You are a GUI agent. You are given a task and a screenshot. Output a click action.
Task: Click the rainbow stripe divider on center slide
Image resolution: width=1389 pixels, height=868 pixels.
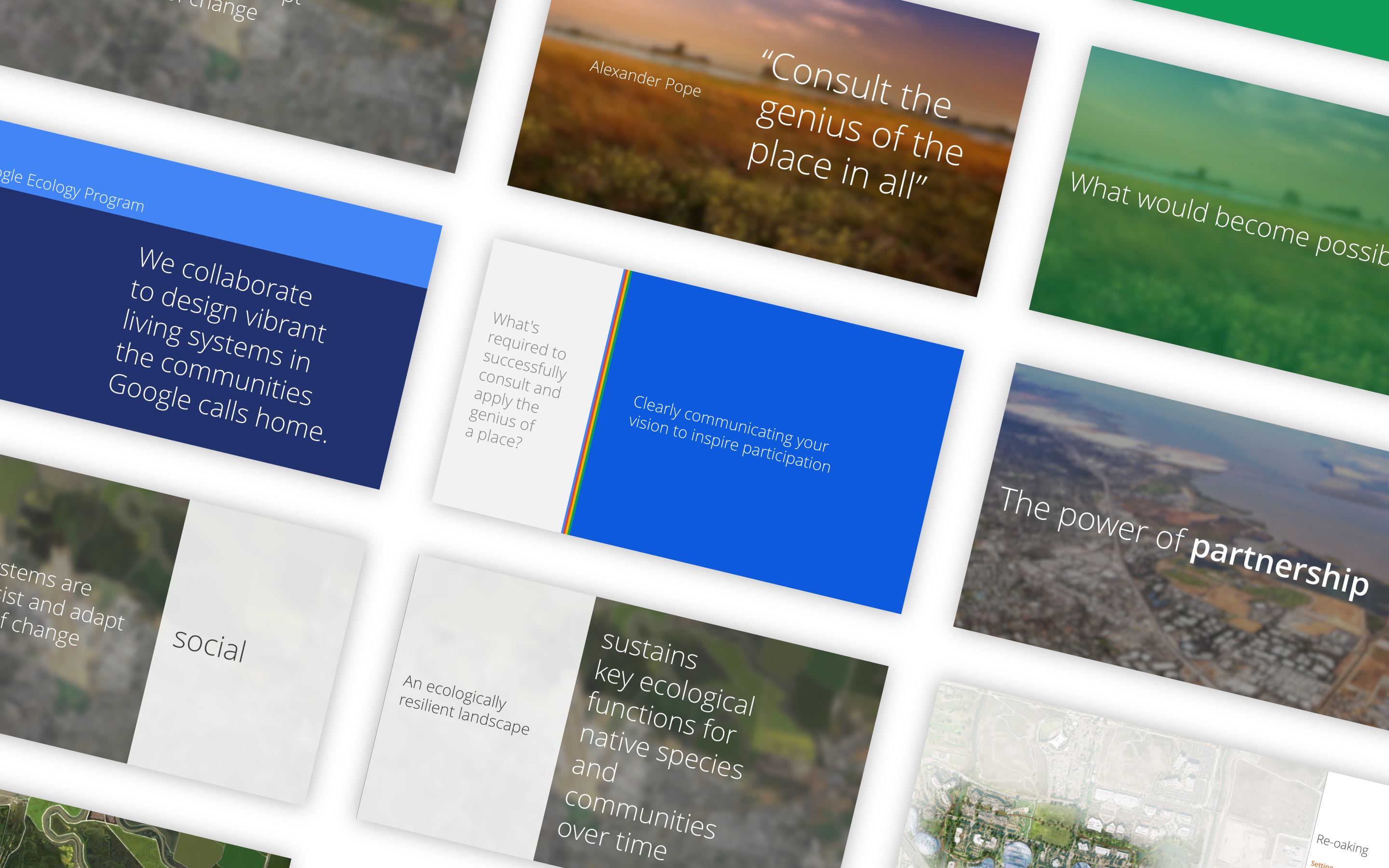tap(597, 402)
